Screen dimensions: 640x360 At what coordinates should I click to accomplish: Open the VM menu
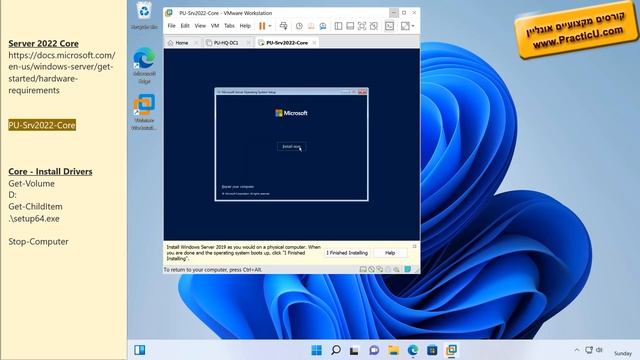click(x=215, y=26)
